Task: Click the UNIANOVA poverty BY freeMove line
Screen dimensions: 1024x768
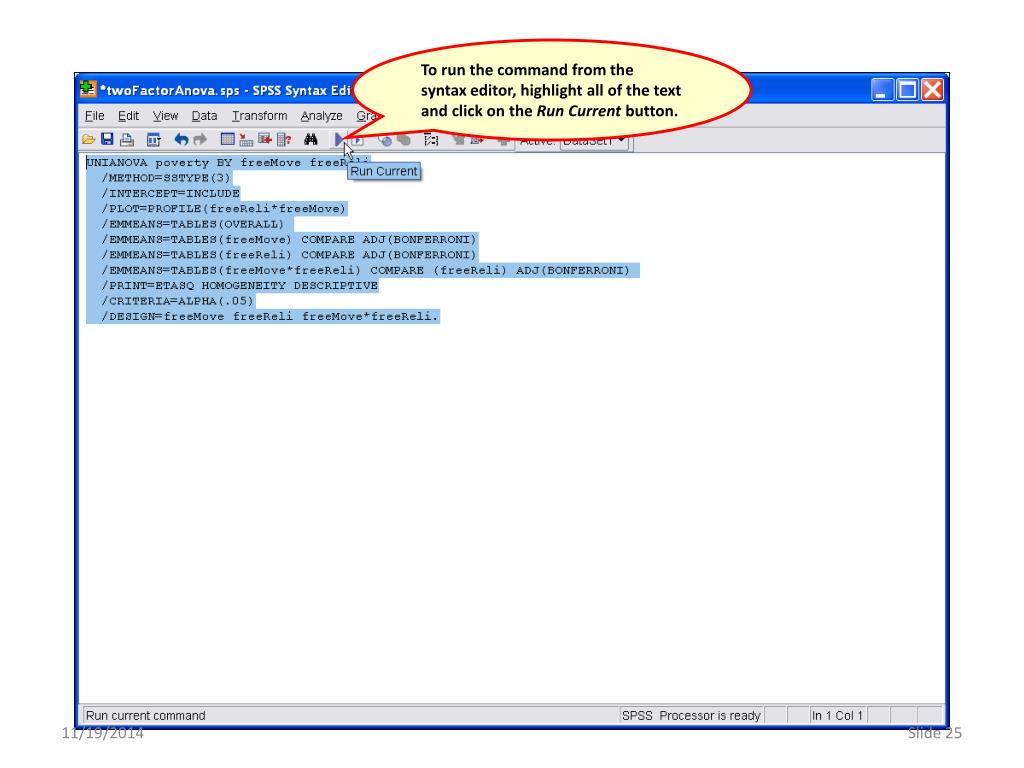Action: click(x=228, y=163)
